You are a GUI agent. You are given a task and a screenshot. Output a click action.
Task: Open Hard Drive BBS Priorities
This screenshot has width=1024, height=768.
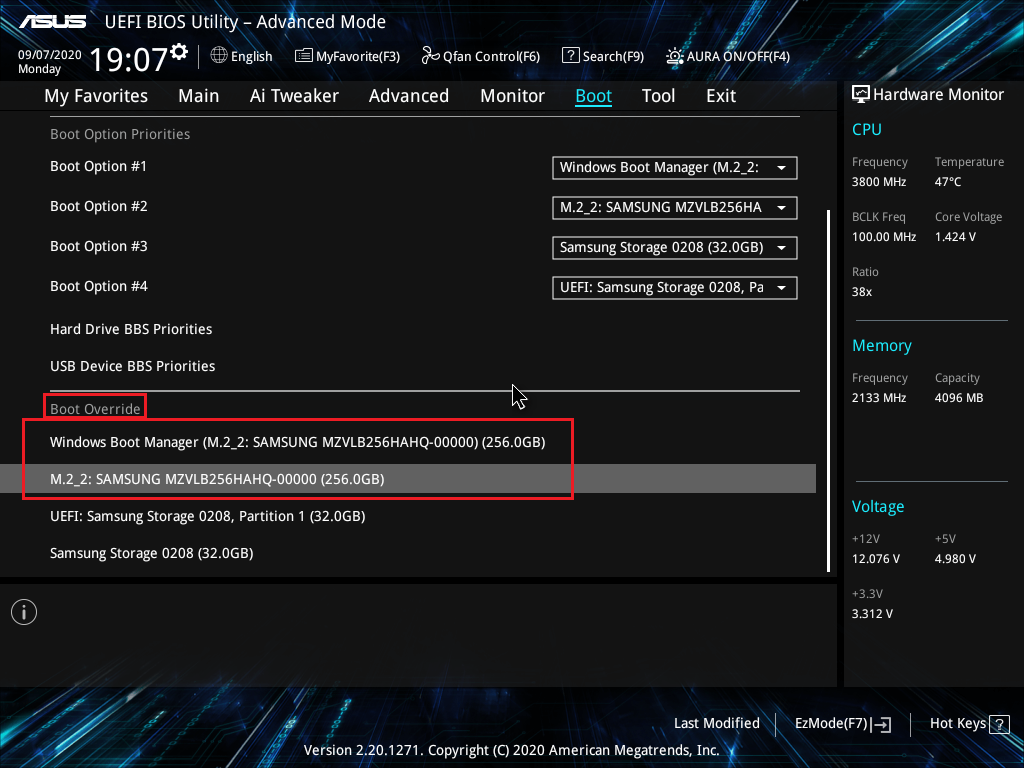(131, 329)
